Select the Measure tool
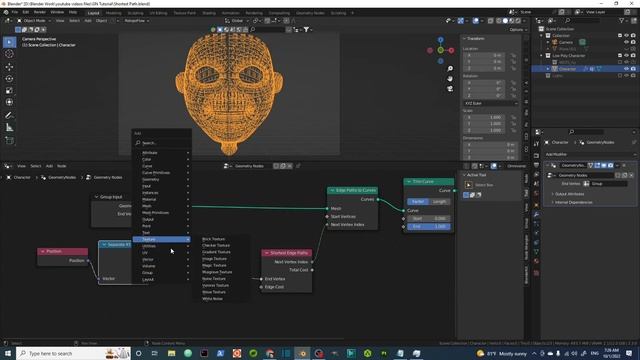The width and height of the screenshot is (640, 360). click(9, 128)
